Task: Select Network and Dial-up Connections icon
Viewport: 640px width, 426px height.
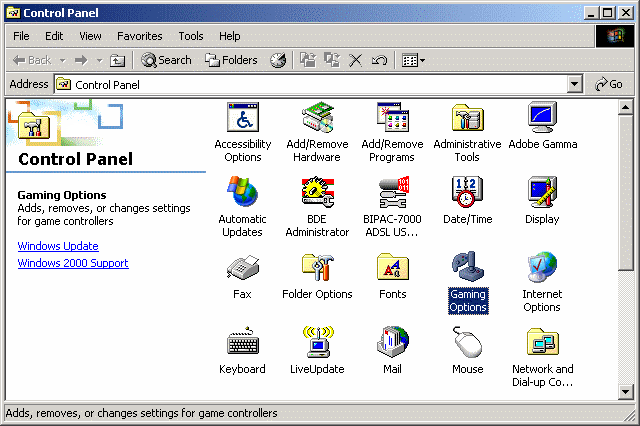Action: click(x=542, y=342)
